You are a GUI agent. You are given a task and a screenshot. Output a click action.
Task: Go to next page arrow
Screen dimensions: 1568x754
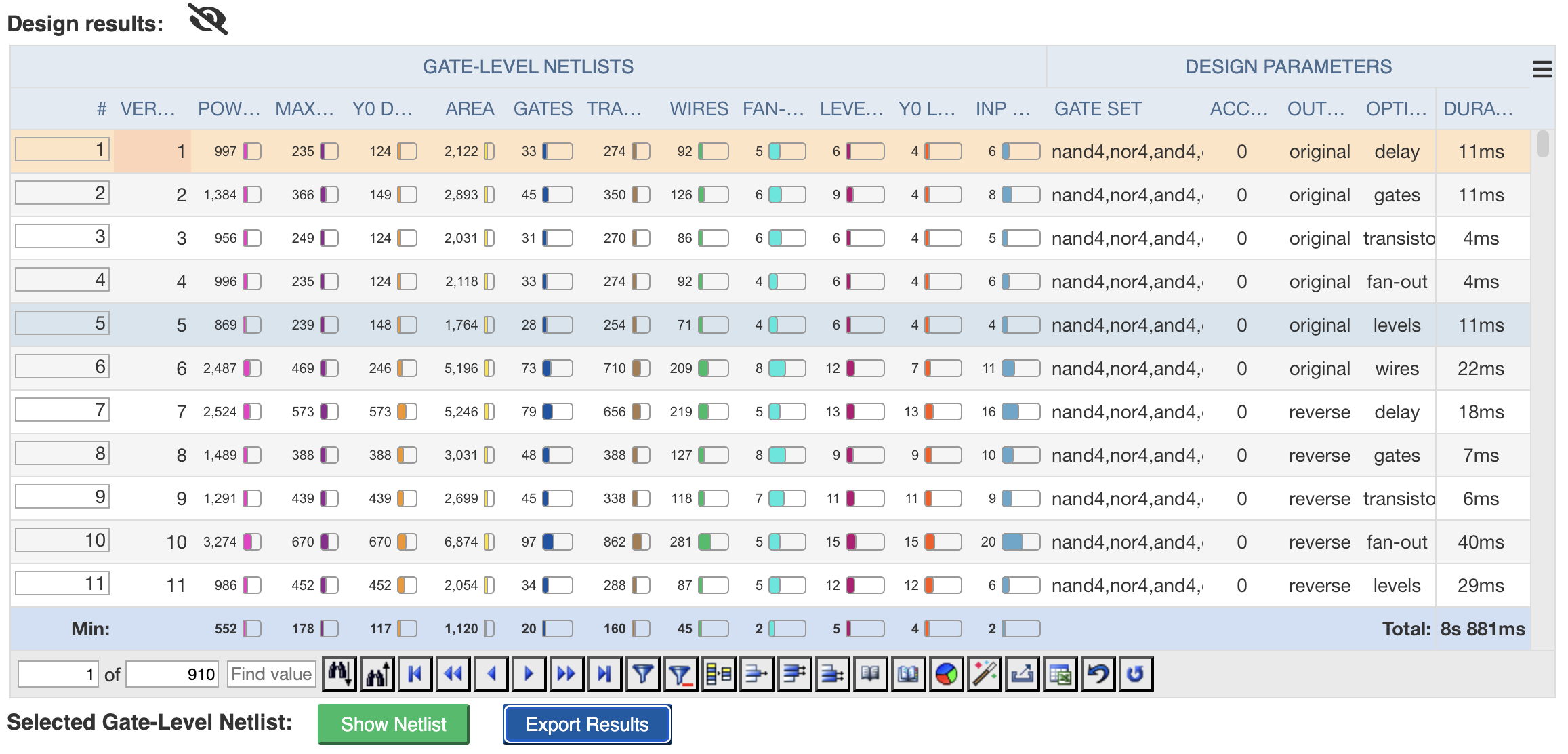click(x=529, y=674)
